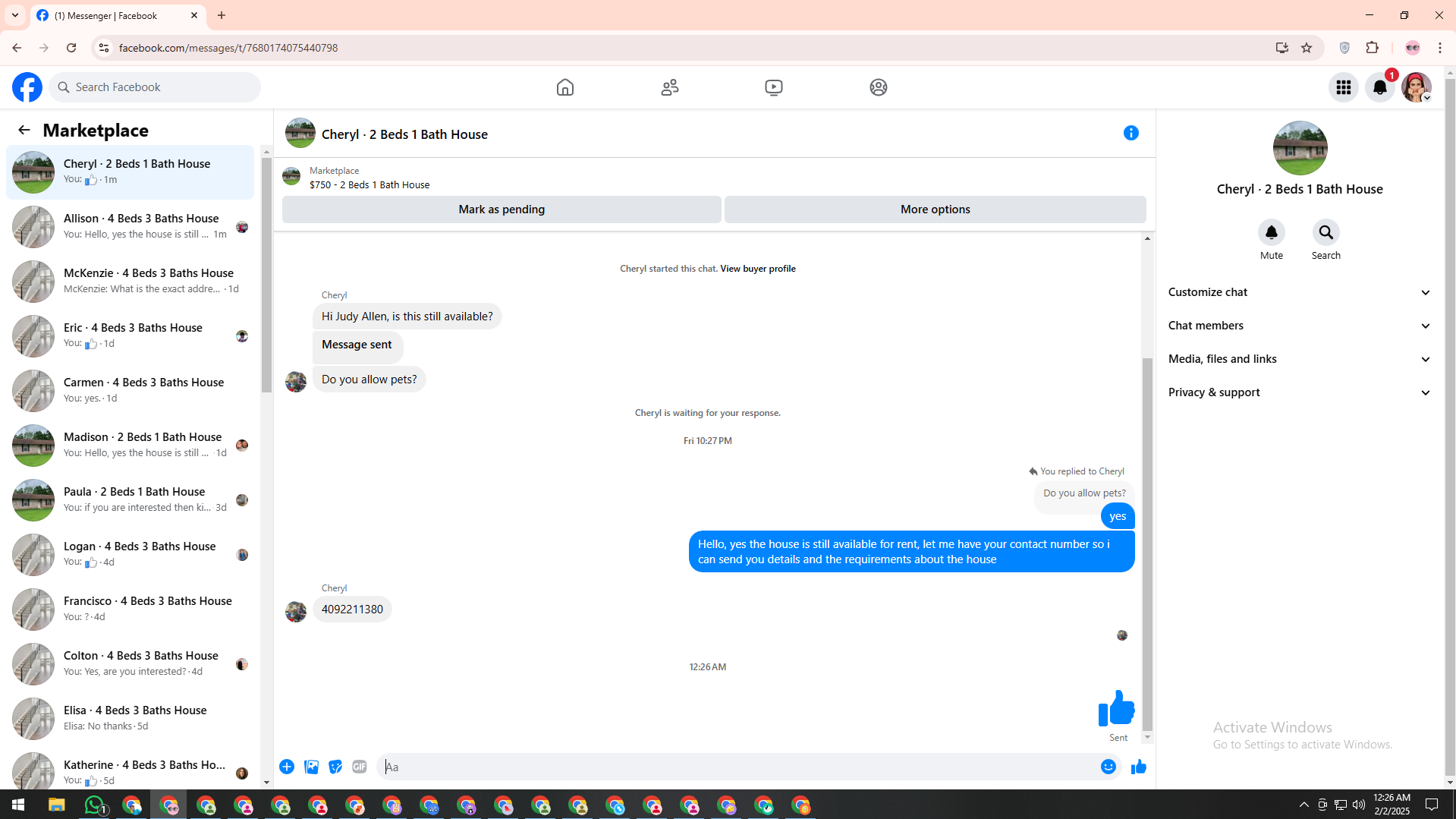Click the conversation list scrollbar

266,273
